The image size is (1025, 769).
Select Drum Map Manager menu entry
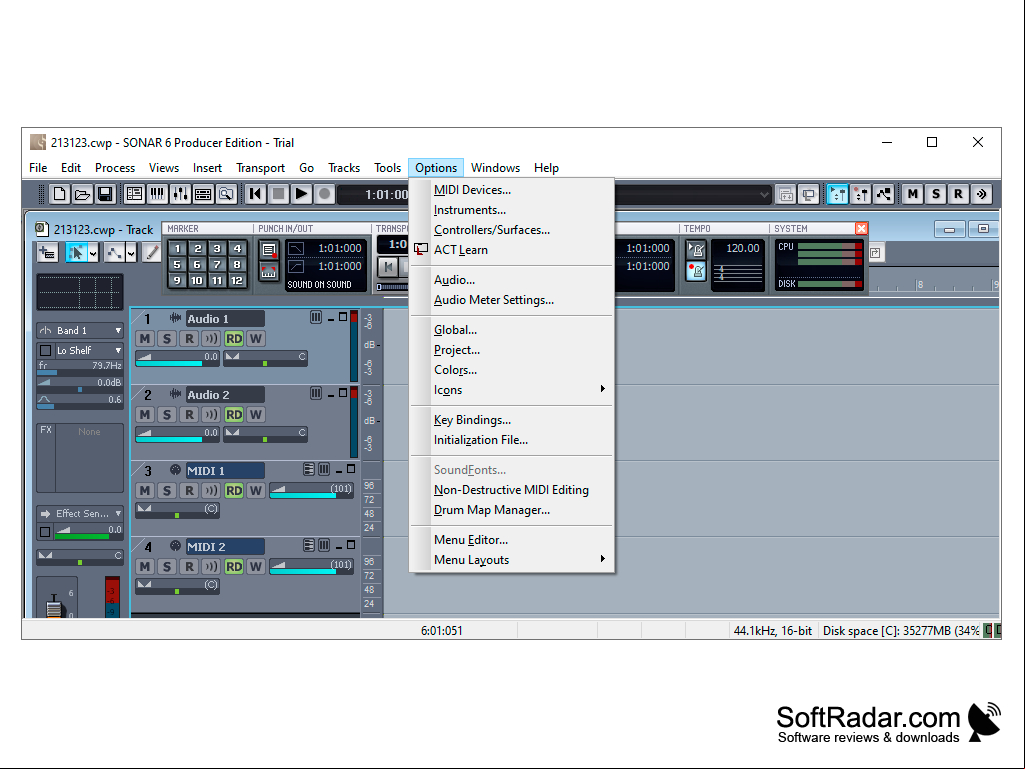(x=492, y=509)
